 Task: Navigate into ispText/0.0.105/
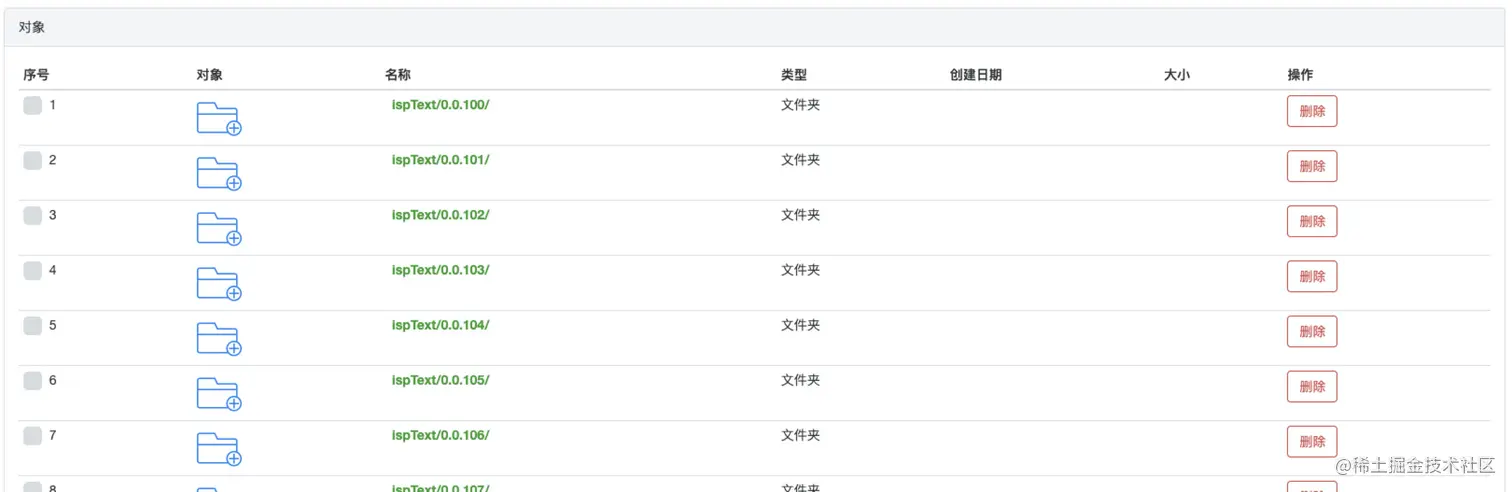pyautogui.click(x=440, y=380)
